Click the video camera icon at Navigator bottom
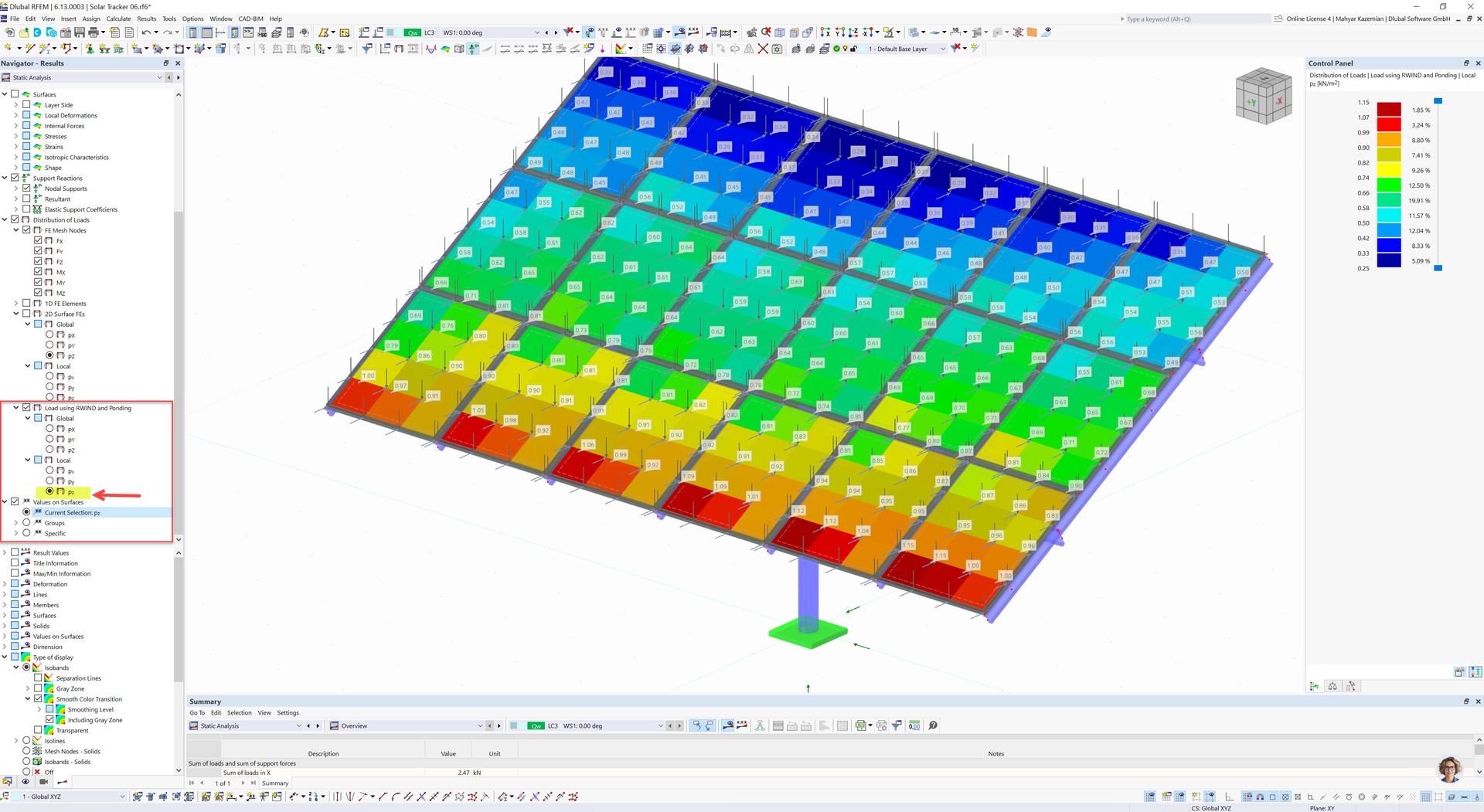Image resolution: width=1484 pixels, height=812 pixels. [x=44, y=782]
